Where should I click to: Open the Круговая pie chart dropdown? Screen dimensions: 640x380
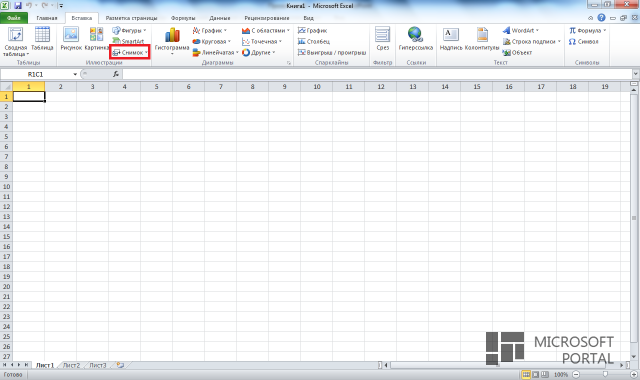211,42
